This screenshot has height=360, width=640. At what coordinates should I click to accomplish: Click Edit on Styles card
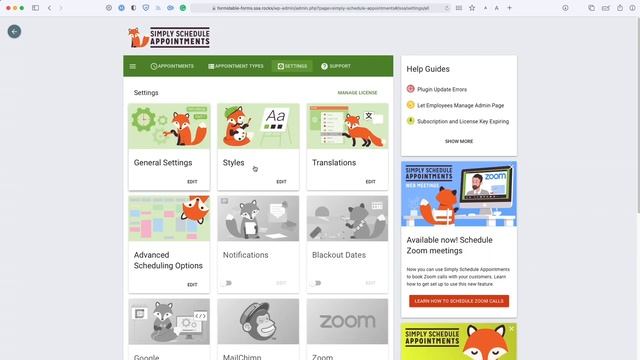pos(281,182)
